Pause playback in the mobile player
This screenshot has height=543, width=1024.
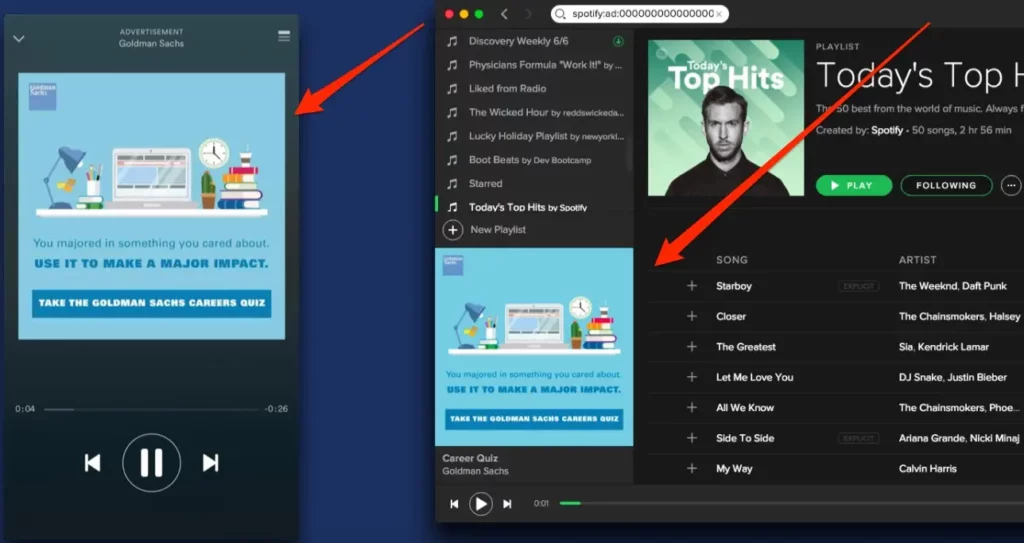tap(151, 462)
